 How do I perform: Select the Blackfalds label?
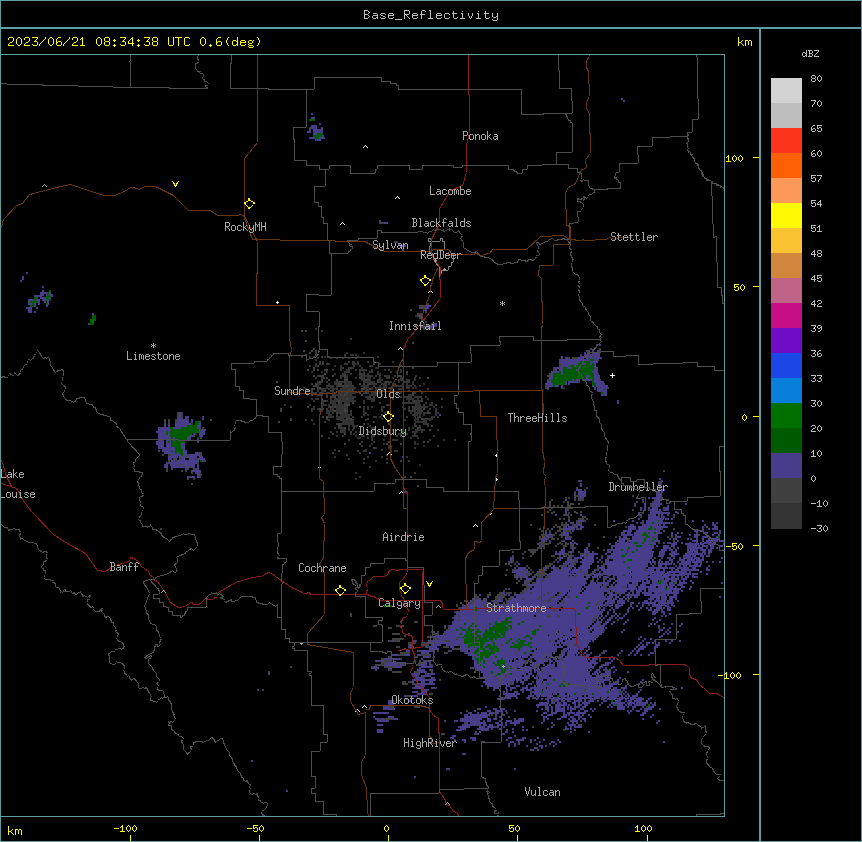tap(441, 223)
